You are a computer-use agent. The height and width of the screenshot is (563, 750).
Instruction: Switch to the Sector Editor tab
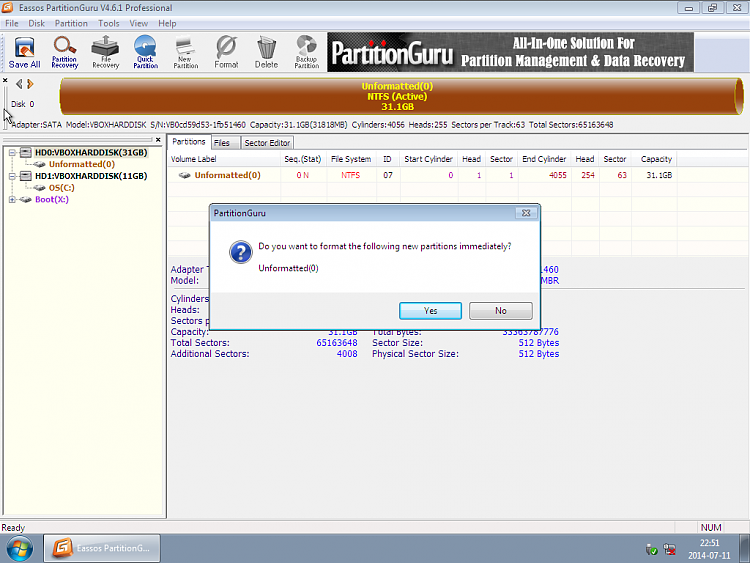(267, 143)
